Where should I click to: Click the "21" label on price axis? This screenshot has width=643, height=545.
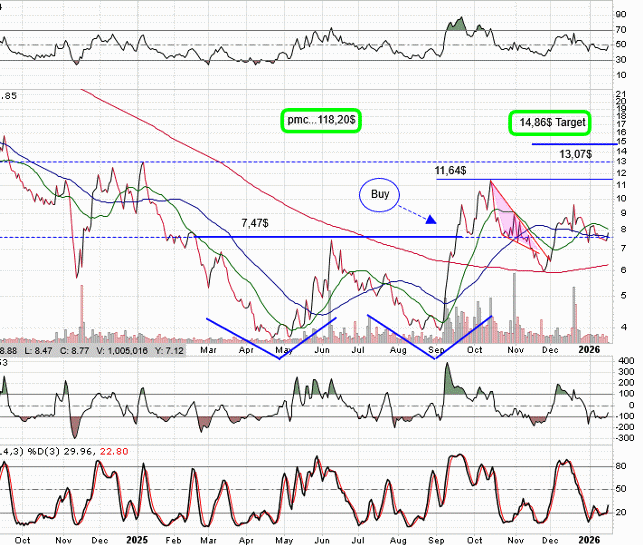pos(621,93)
